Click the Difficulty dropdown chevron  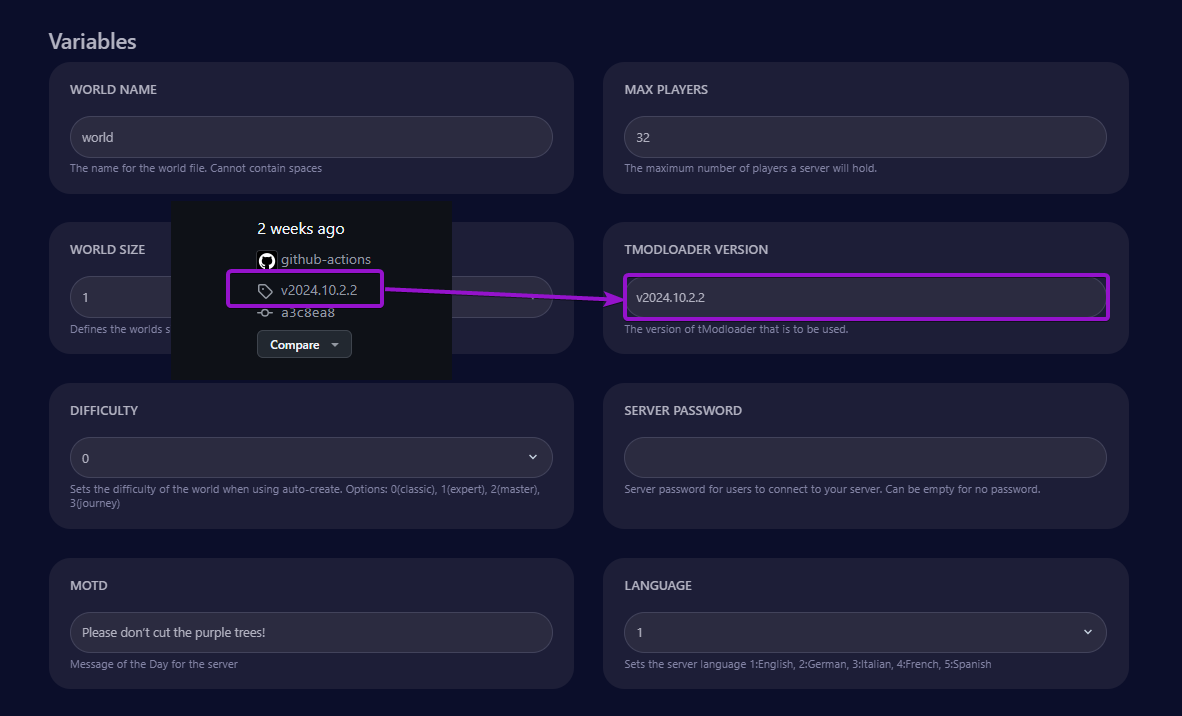click(532, 456)
